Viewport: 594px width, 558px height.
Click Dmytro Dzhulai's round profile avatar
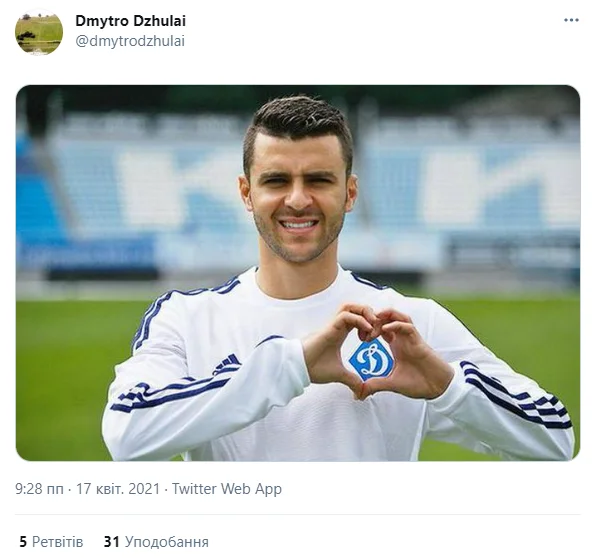[39, 32]
